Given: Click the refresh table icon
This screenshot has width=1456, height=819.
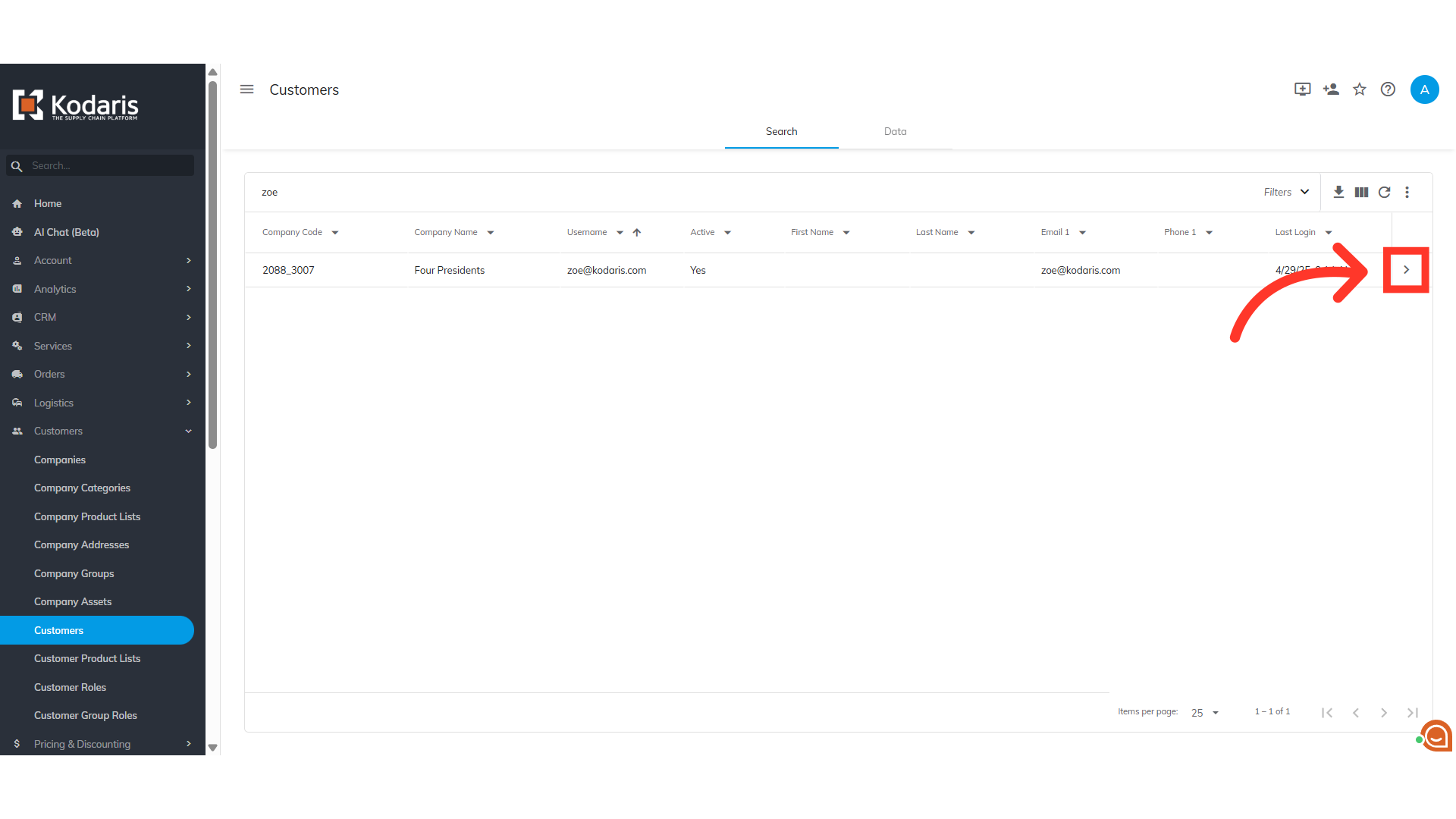Looking at the screenshot, I should (1384, 193).
